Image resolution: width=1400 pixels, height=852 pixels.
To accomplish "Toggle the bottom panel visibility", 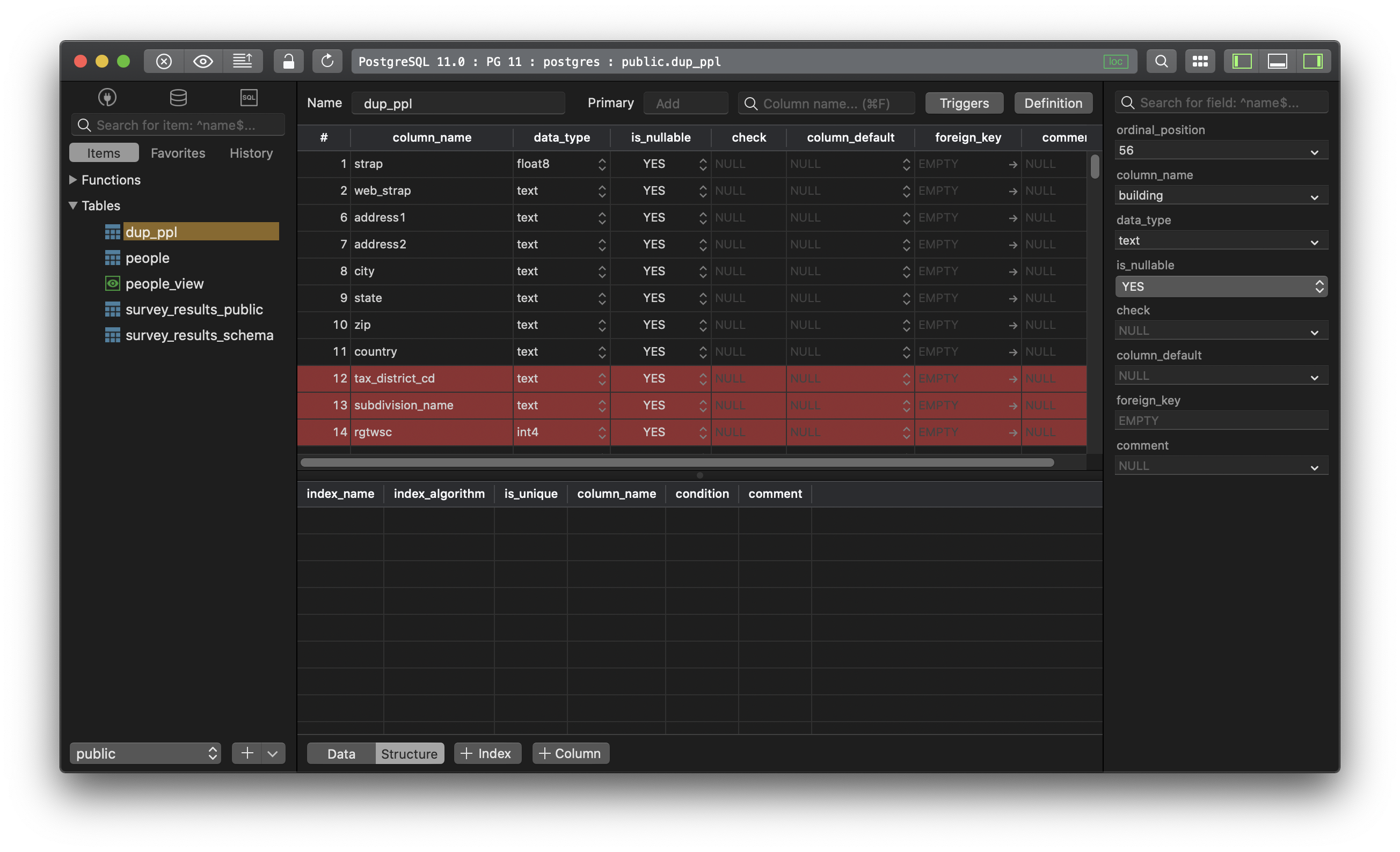I will 1278,61.
